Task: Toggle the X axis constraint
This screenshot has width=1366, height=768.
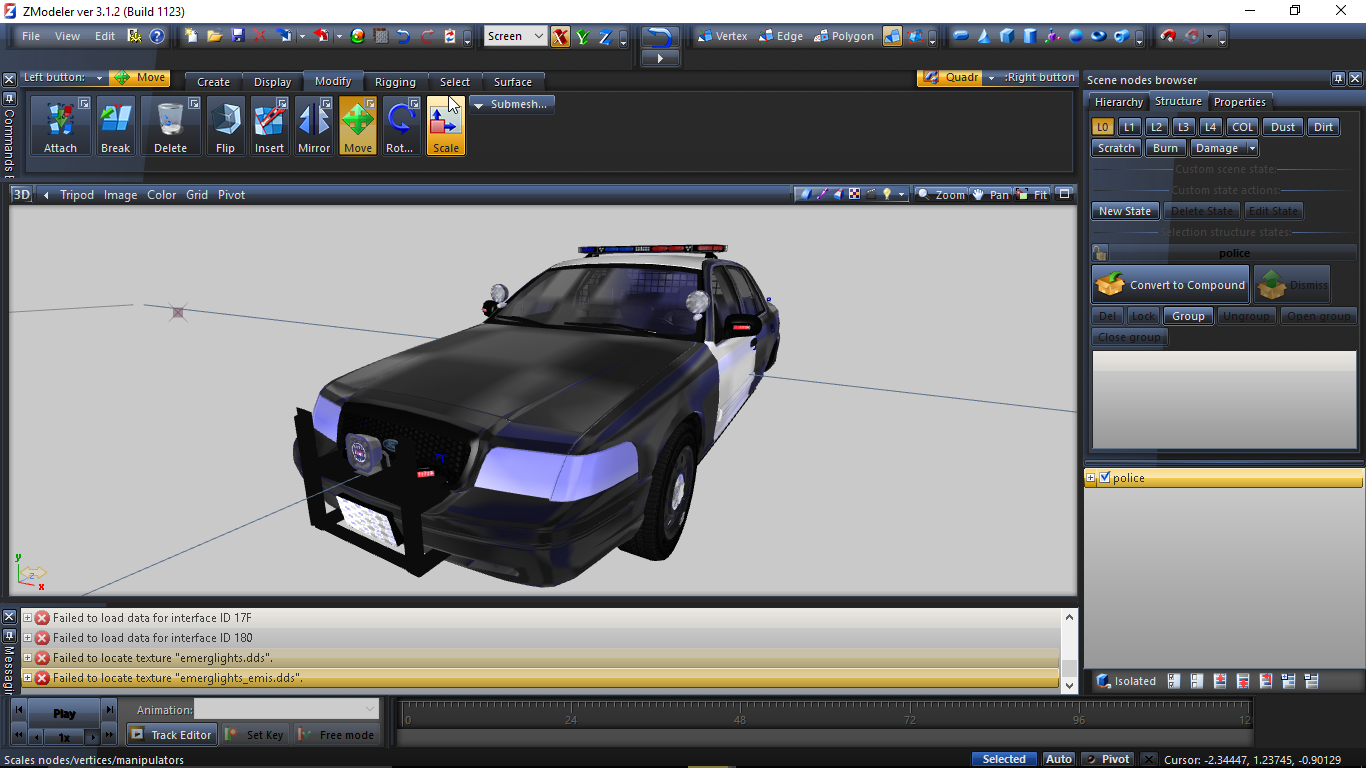Action: (x=559, y=37)
